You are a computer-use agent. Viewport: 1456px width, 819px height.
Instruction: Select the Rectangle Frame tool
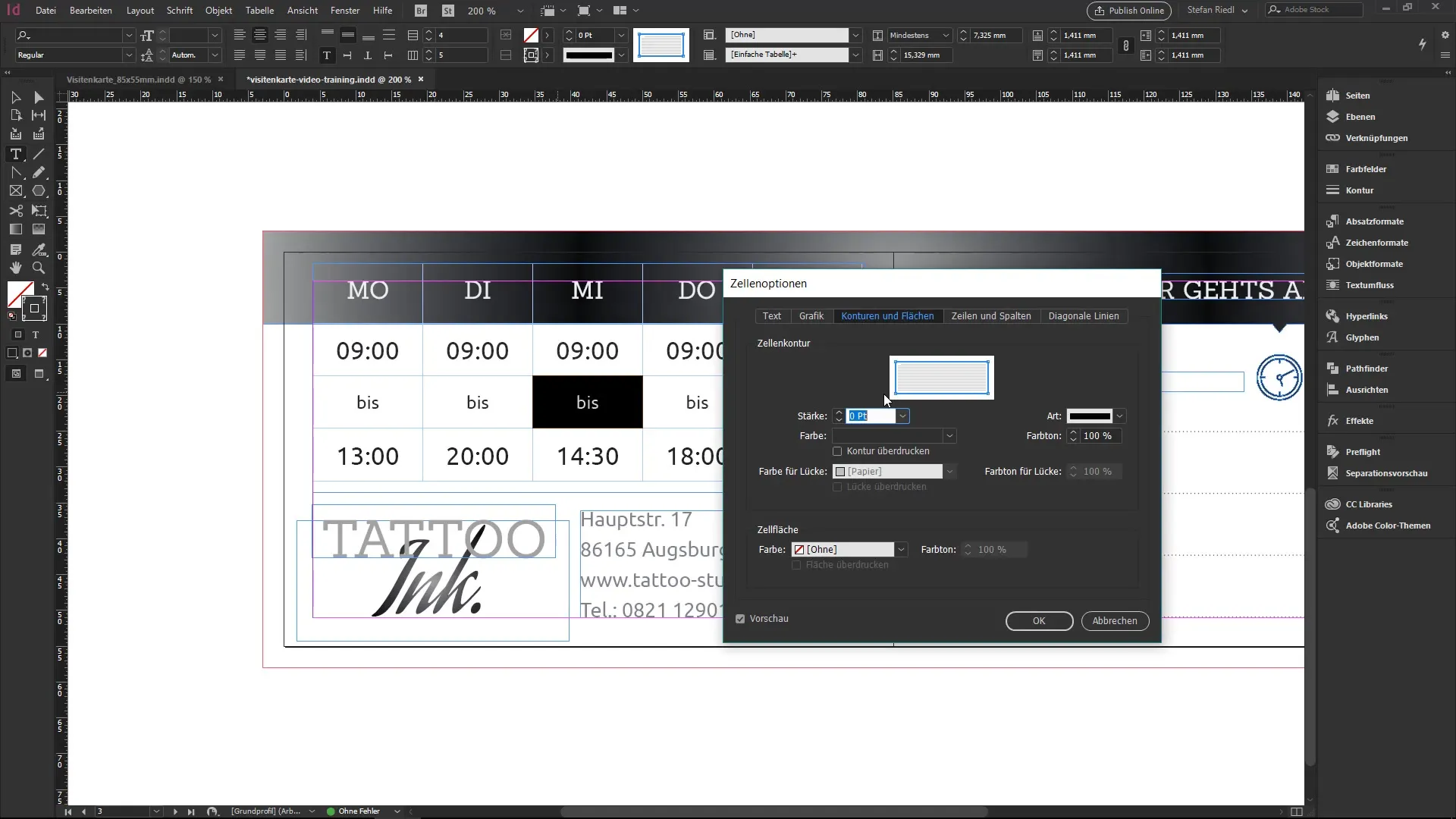point(15,191)
